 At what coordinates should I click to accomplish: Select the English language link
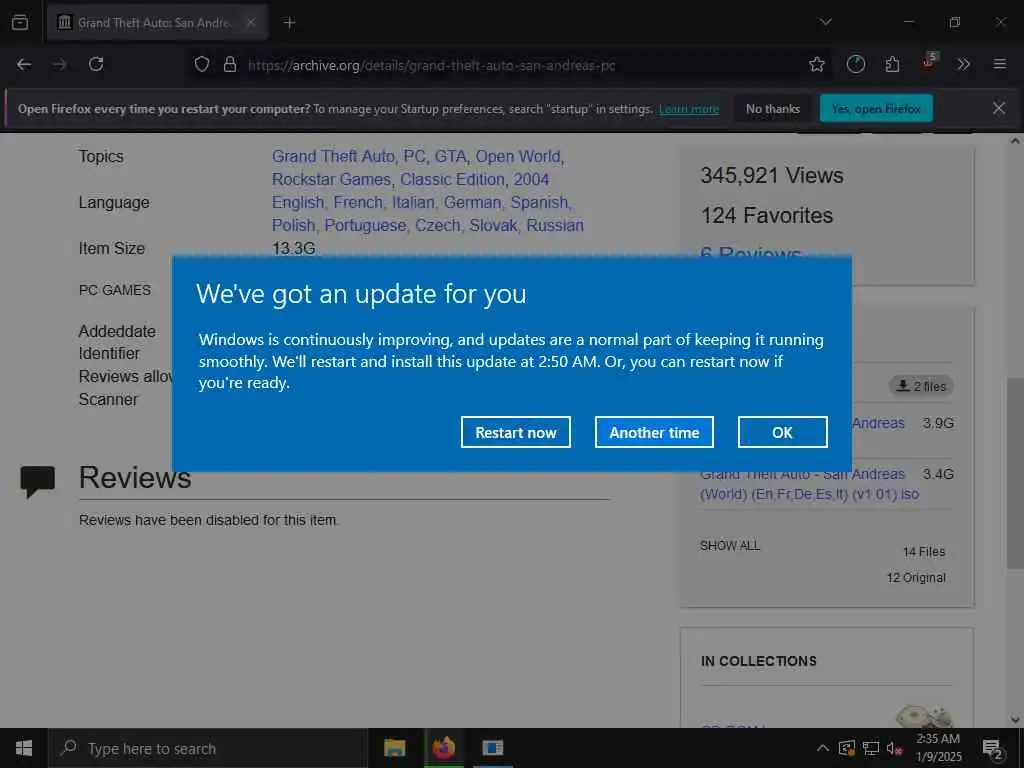coord(298,202)
